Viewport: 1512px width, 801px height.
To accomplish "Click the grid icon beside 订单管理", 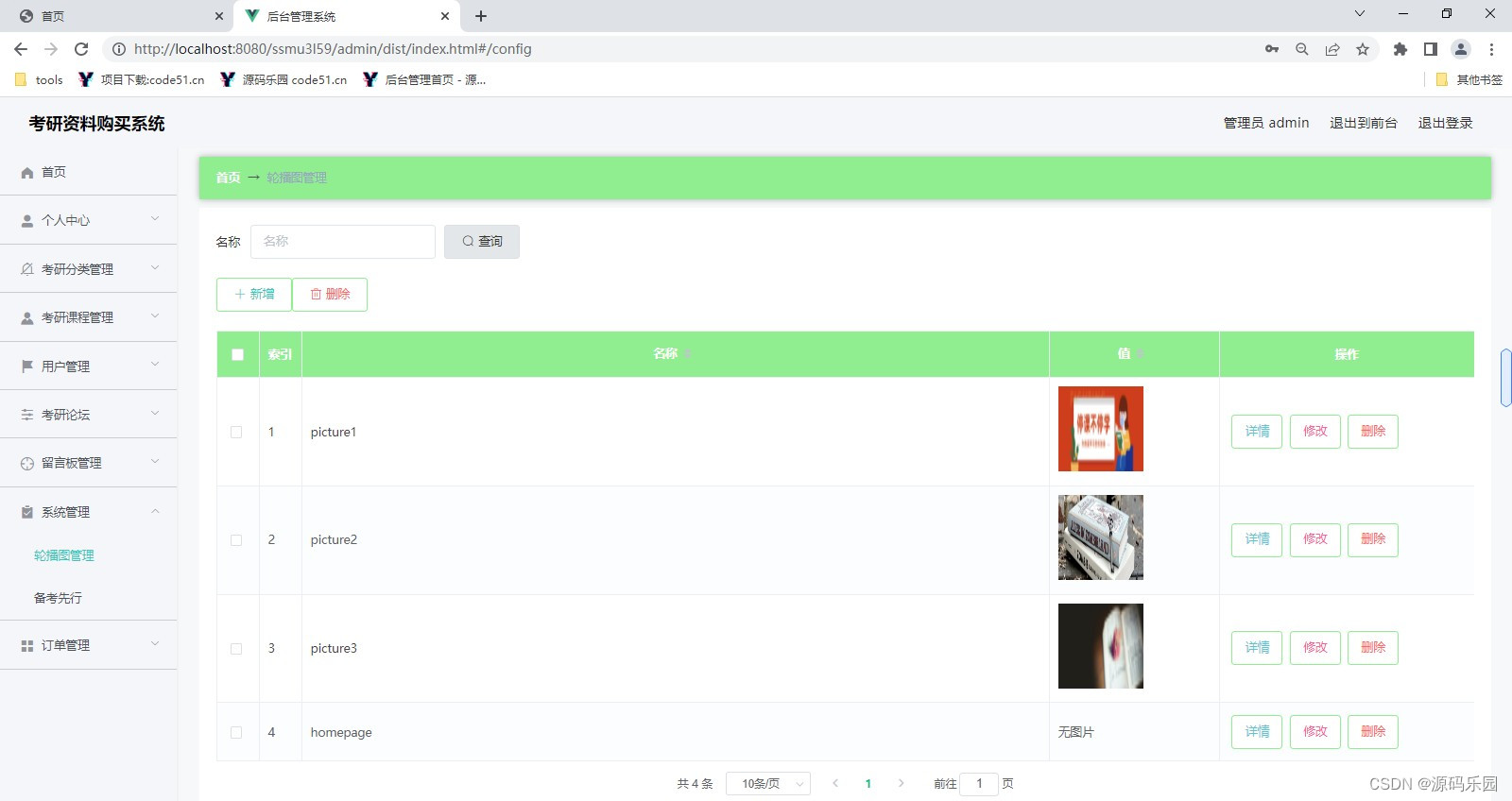I will [27, 646].
